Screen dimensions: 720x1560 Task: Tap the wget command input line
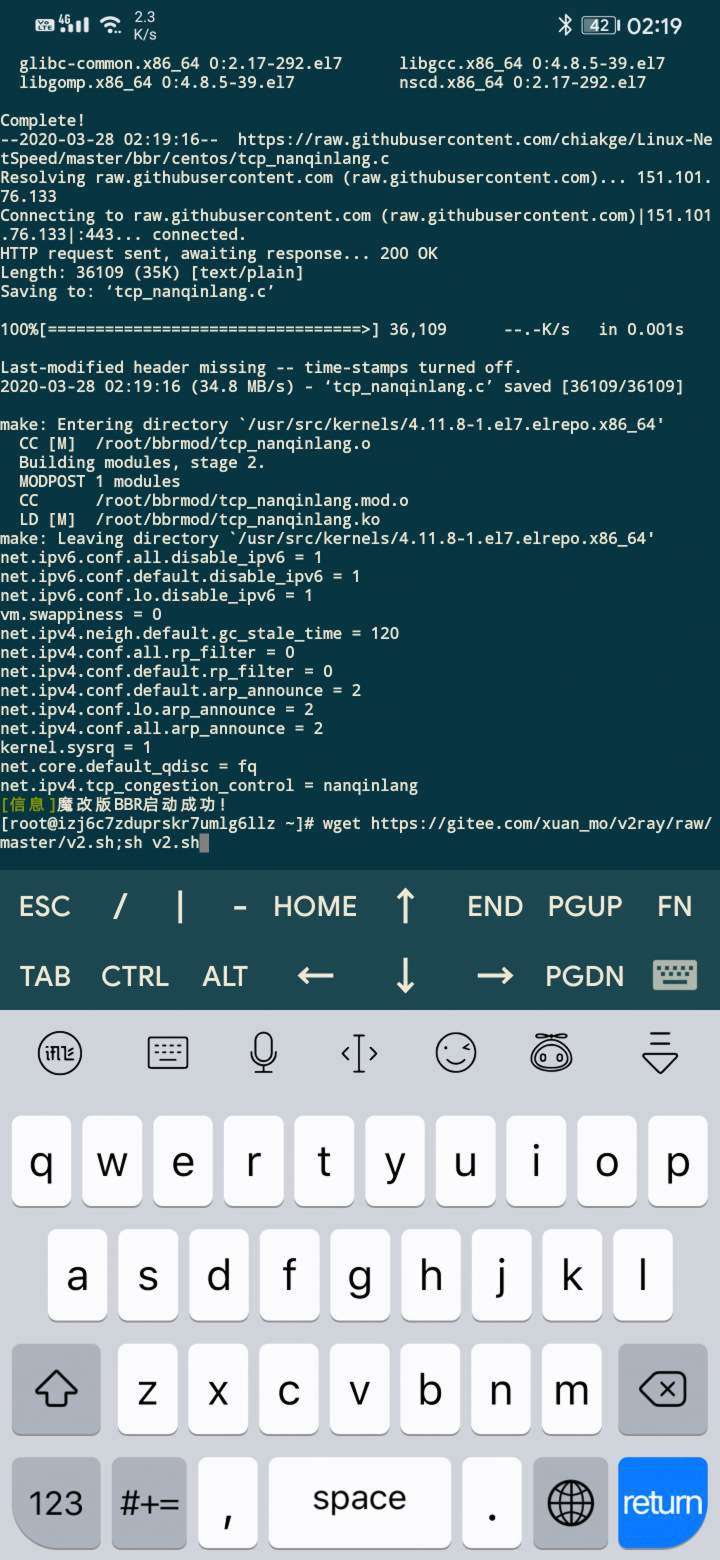point(357,833)
